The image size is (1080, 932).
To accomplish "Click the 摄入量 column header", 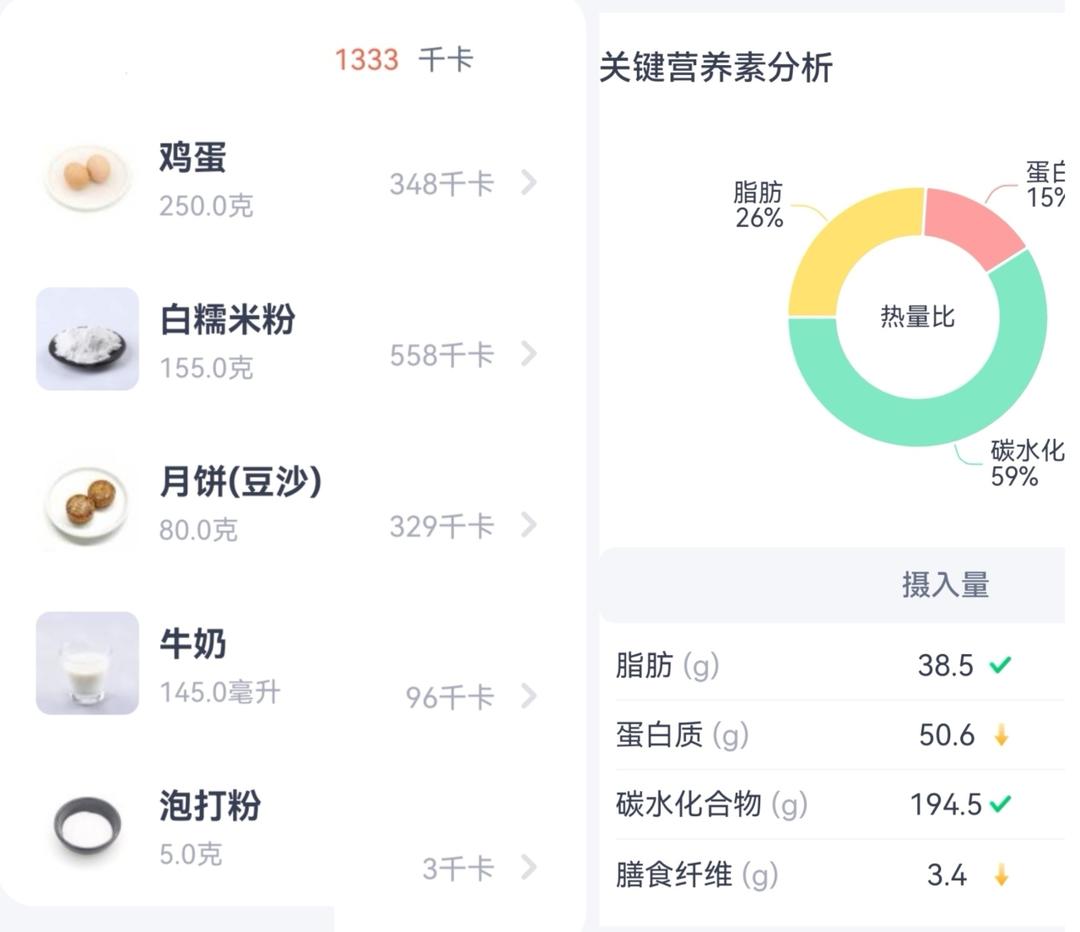I will pos(945,585).
